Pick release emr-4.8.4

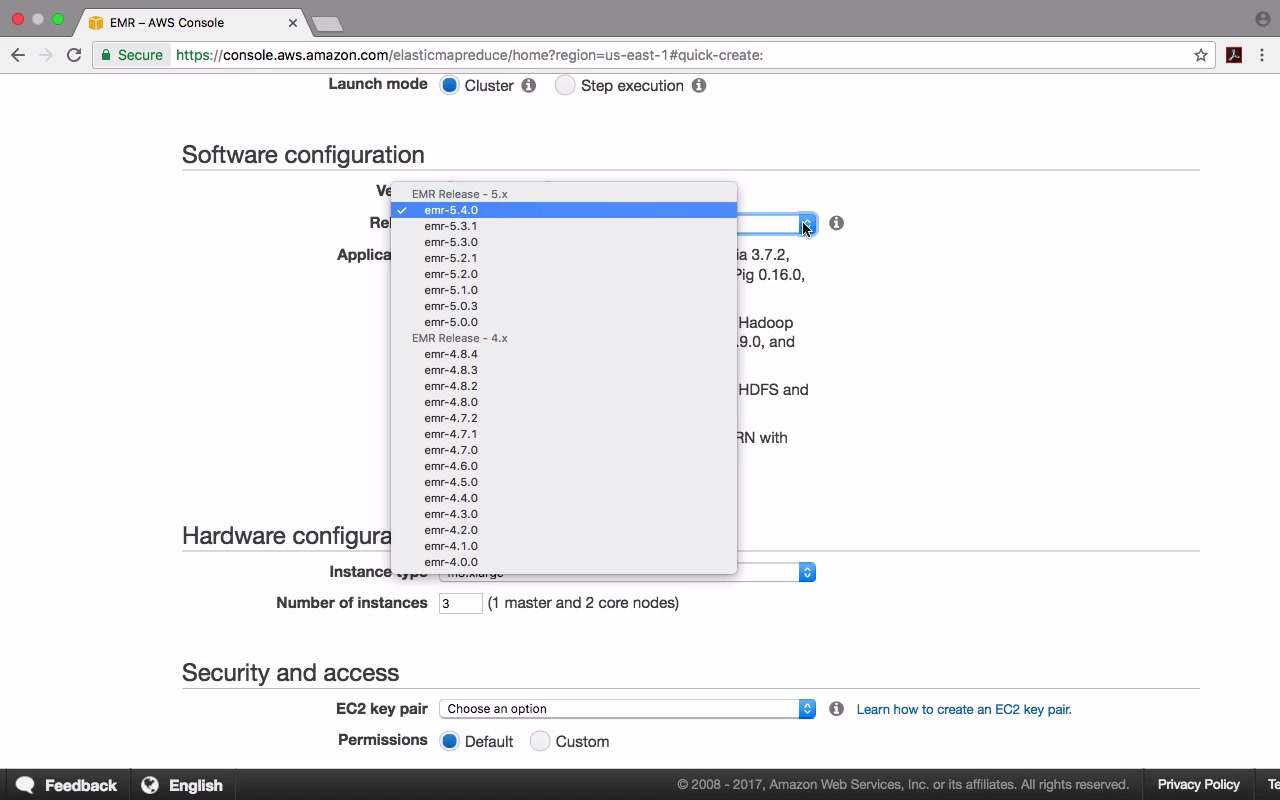[564, 354]
